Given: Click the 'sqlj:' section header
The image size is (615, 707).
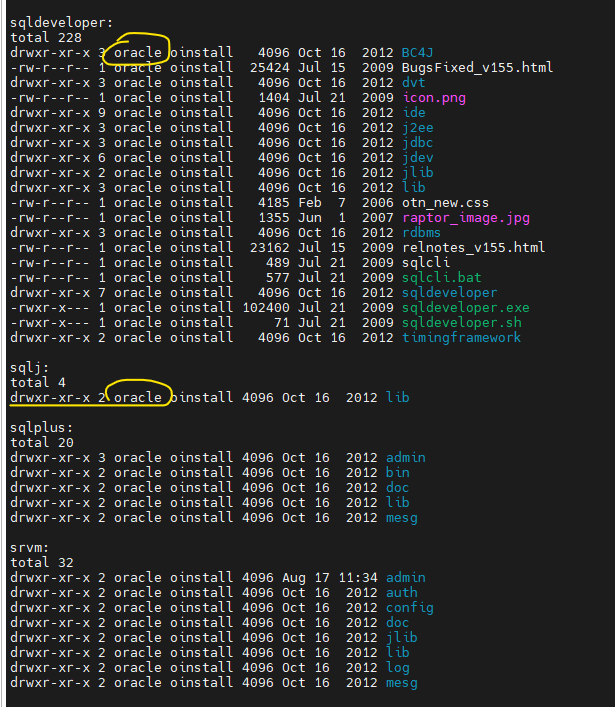Looking at the screenshot, I should coord(29,368).
